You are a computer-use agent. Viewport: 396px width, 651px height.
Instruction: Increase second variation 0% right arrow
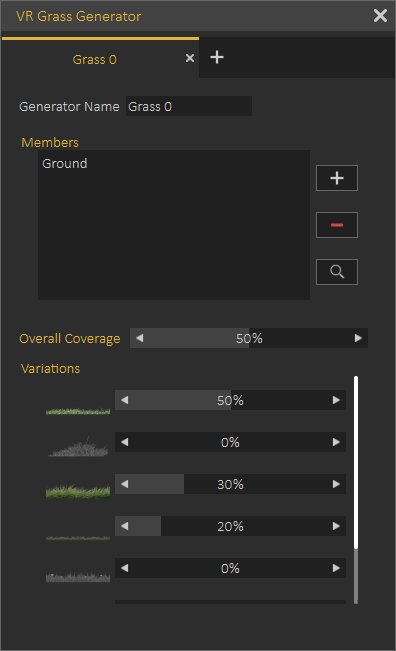tap(336, 442)
